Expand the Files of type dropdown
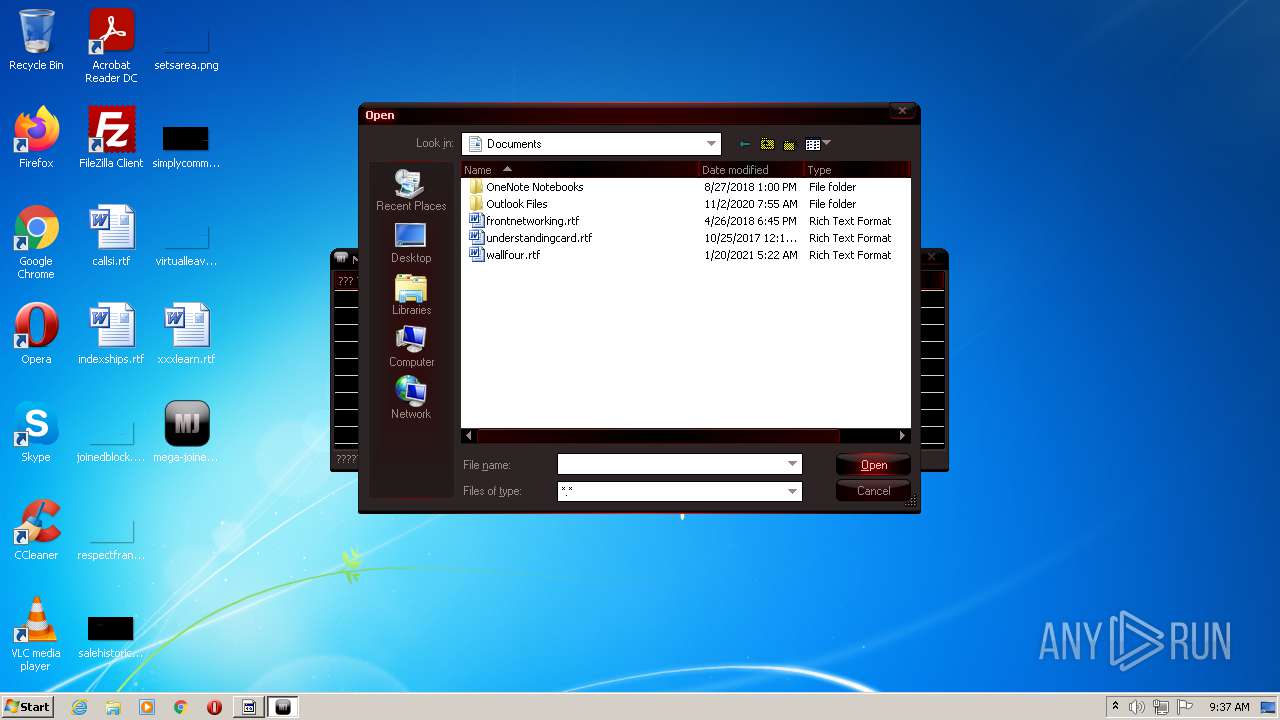The image size is (1280, 720). point(793,491)
